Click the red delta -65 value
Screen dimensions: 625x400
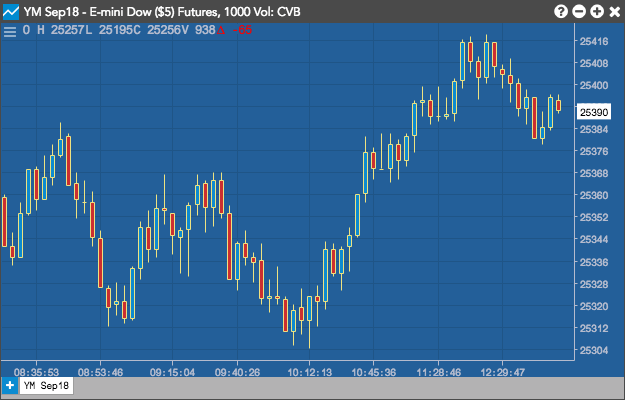[x=237, y=30]
